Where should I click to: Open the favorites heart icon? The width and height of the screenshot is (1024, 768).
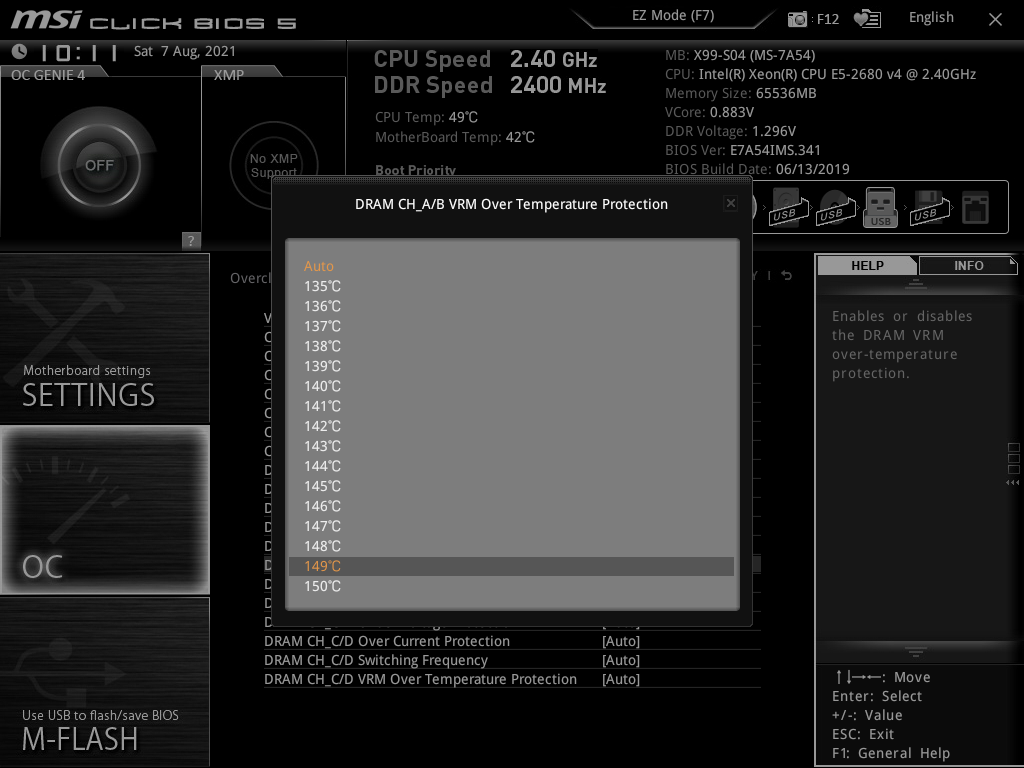pyautogui.click(x=867, y=19)
